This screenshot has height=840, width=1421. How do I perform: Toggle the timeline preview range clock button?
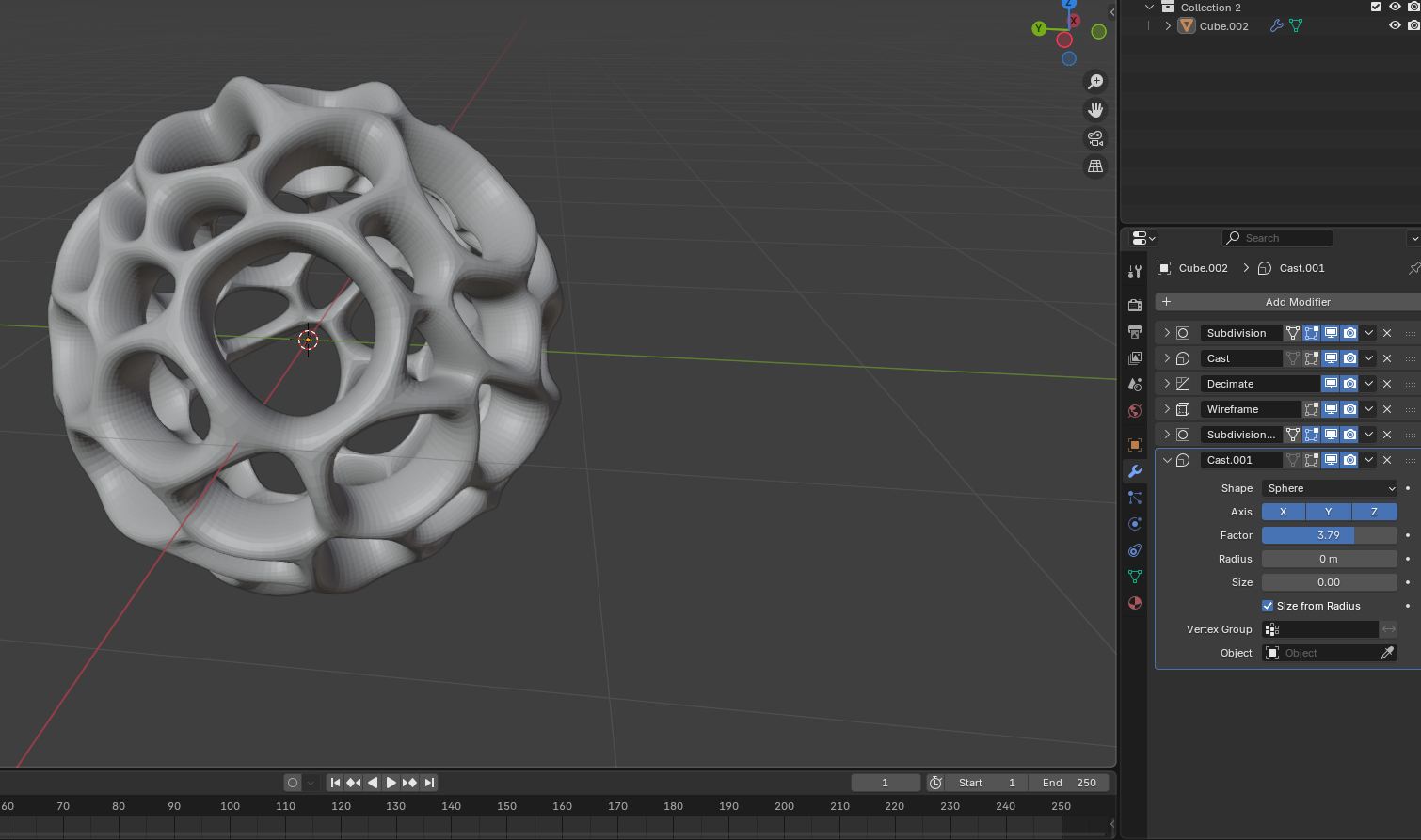(935, 783)
